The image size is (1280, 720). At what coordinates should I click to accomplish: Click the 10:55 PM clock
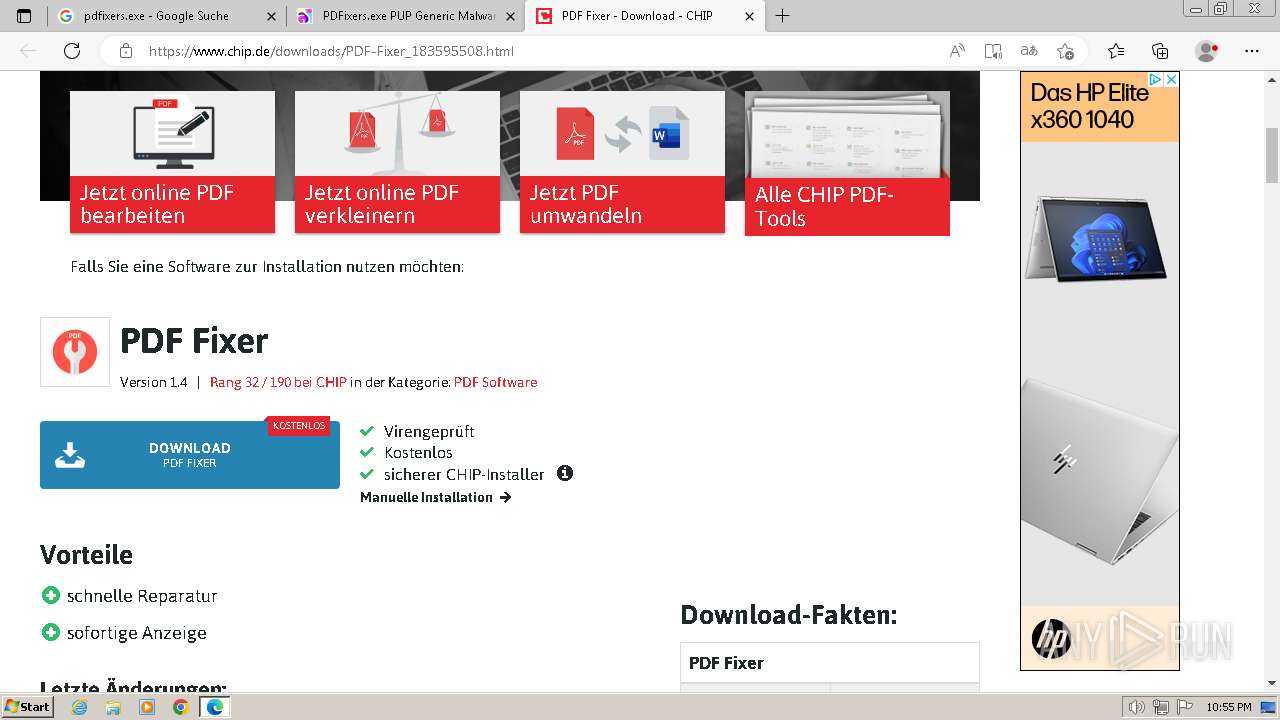tap(1228, 707)
